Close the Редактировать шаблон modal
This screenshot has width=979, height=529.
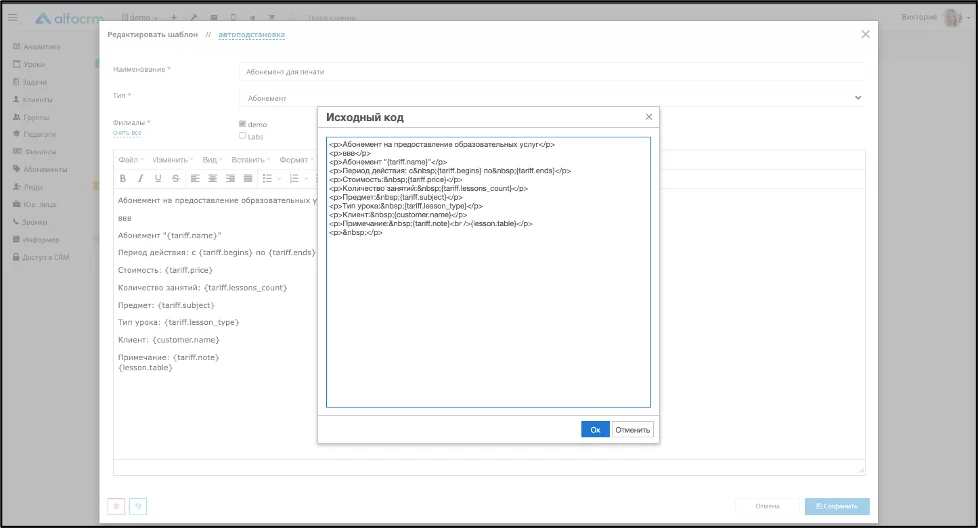pyautogui.click(x=865, y=34)
